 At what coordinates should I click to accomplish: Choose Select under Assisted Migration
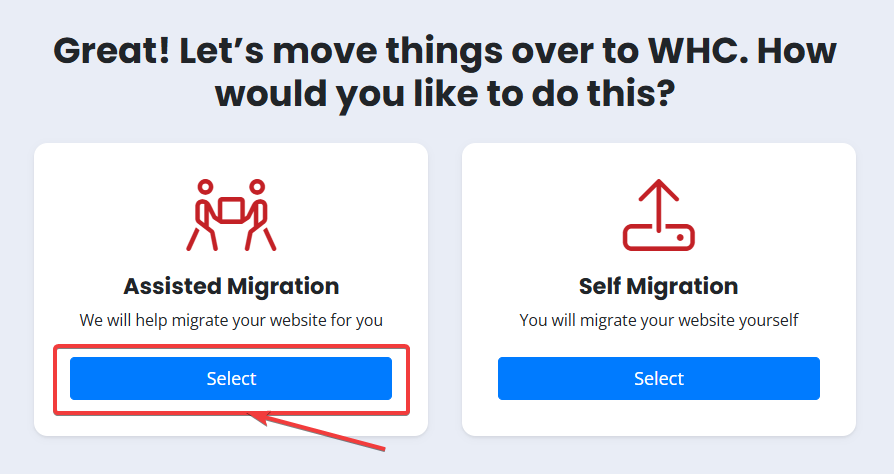(x=231, y=378)
